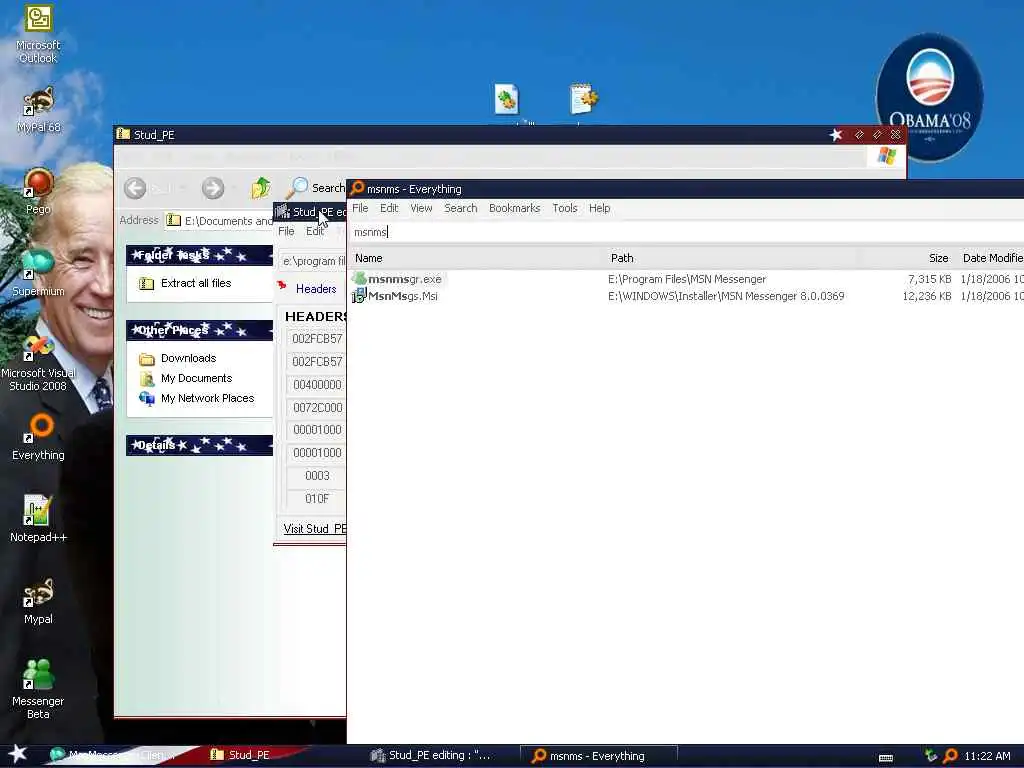The image size is (1024, 768).
Task: Open Tools menu in Everything
Action: point(564,208)
